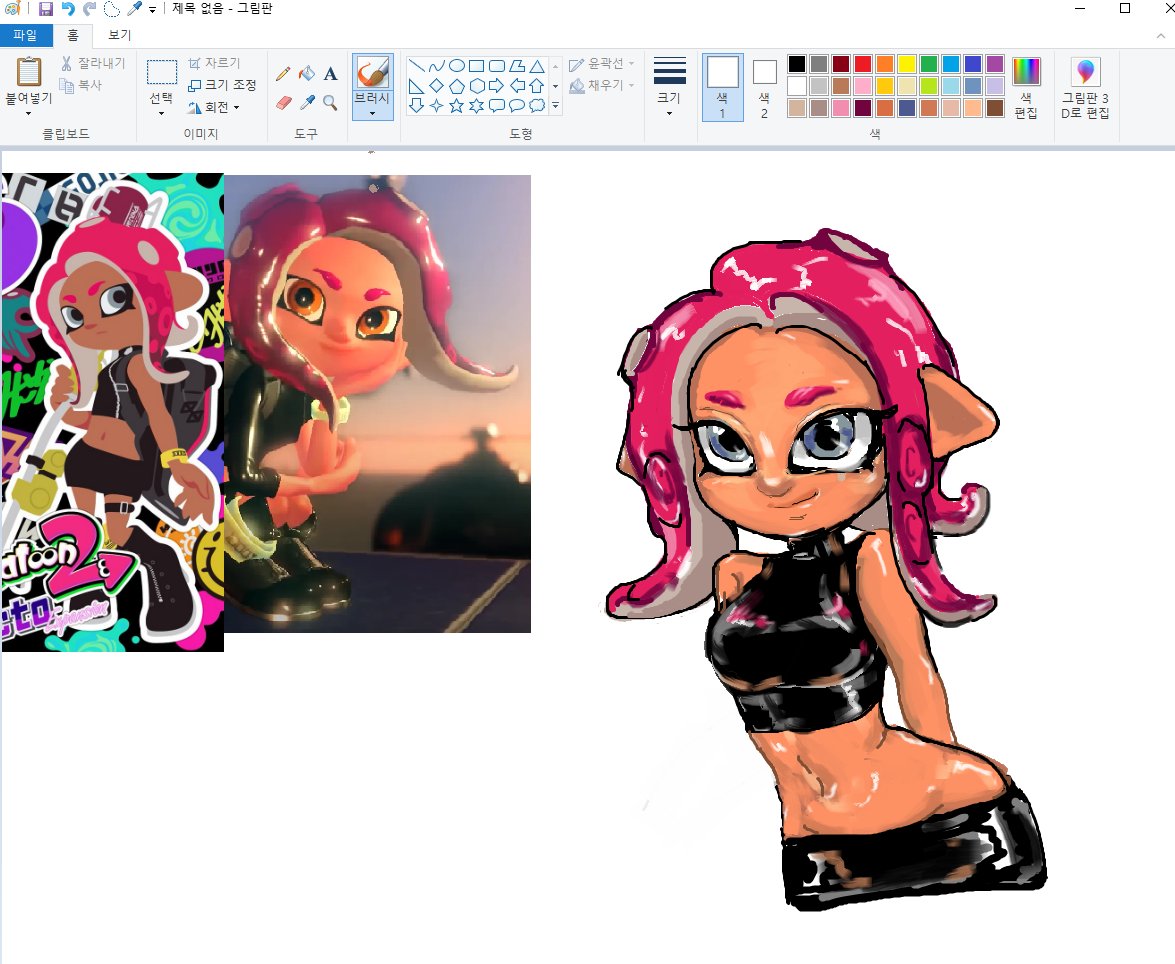The height and width of the screenshot is (964, 1175).
Task: Click the Resize button (크기 조정)
Action: coord(222,85)
